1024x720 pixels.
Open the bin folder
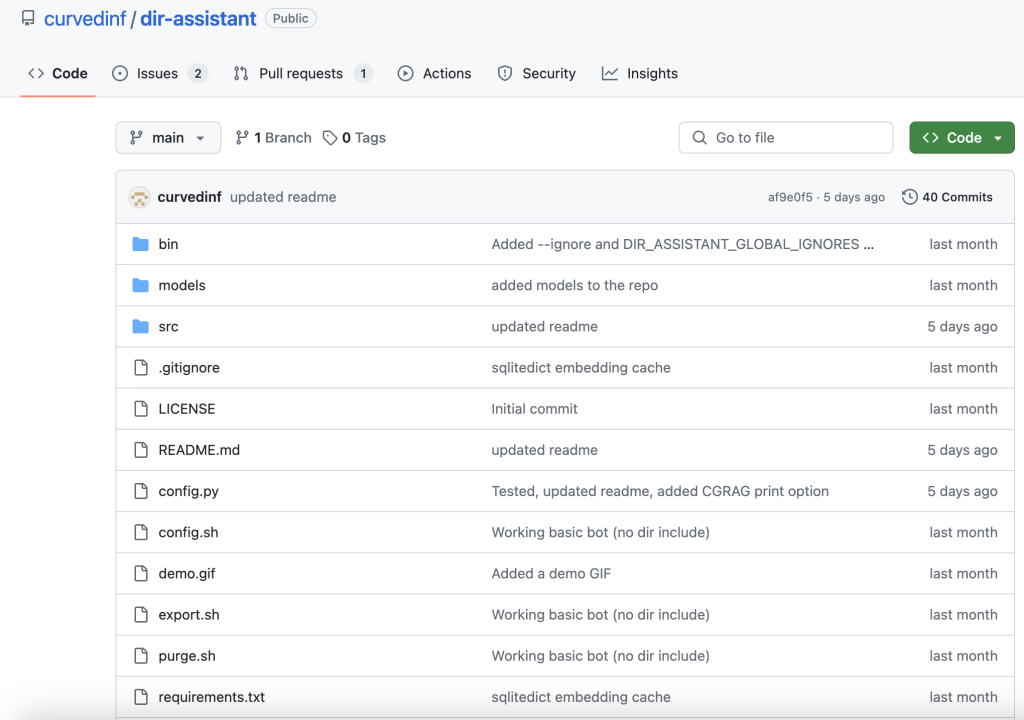coord(168,244)
